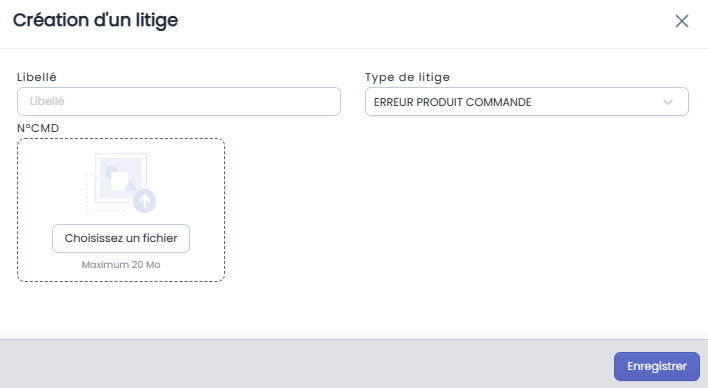Click the Type de litige label
The width and height of the screenshot is (708, 388).
[407, 77]
